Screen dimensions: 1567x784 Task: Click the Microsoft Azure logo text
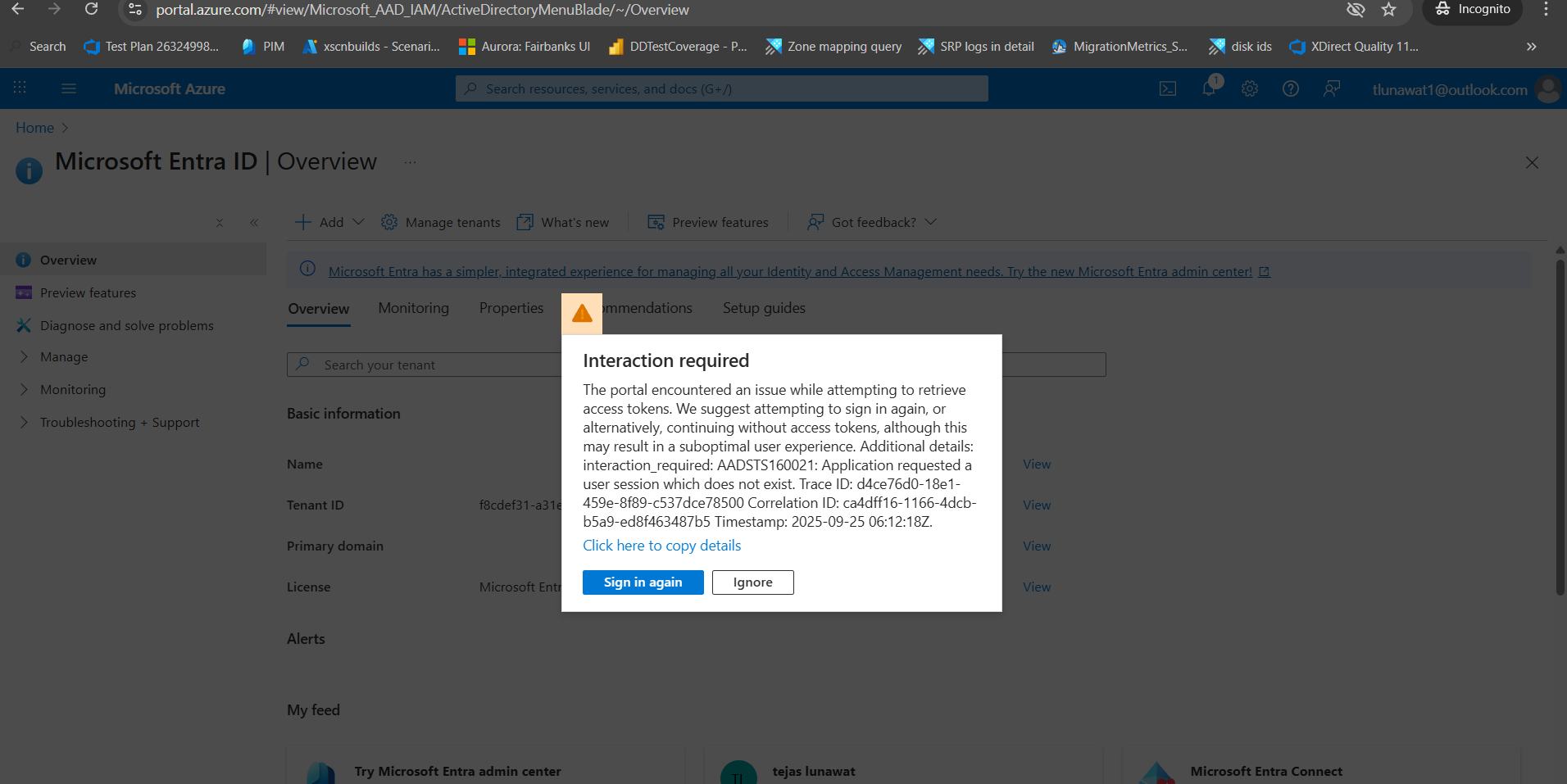click(x=170, y=88)
